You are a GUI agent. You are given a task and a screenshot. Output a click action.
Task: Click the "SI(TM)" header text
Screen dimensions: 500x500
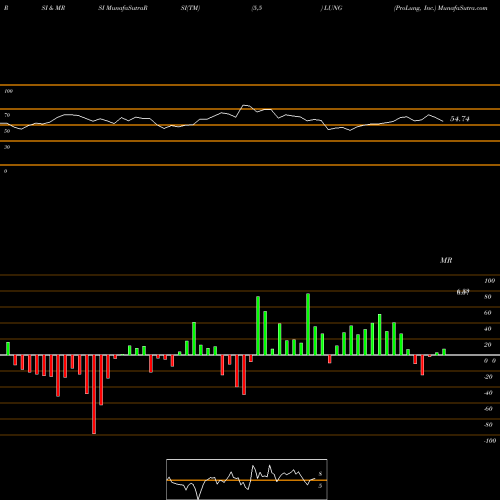tap(190, 8)
